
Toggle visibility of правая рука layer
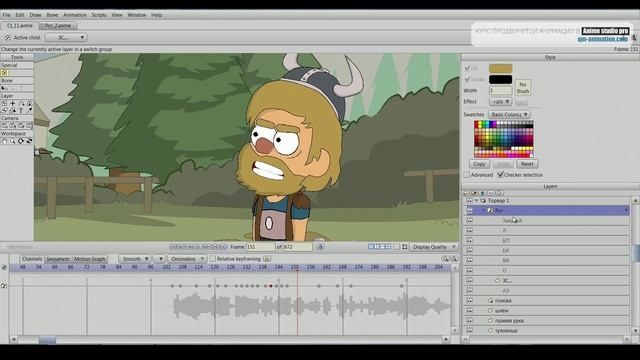[x=469, y=320]
